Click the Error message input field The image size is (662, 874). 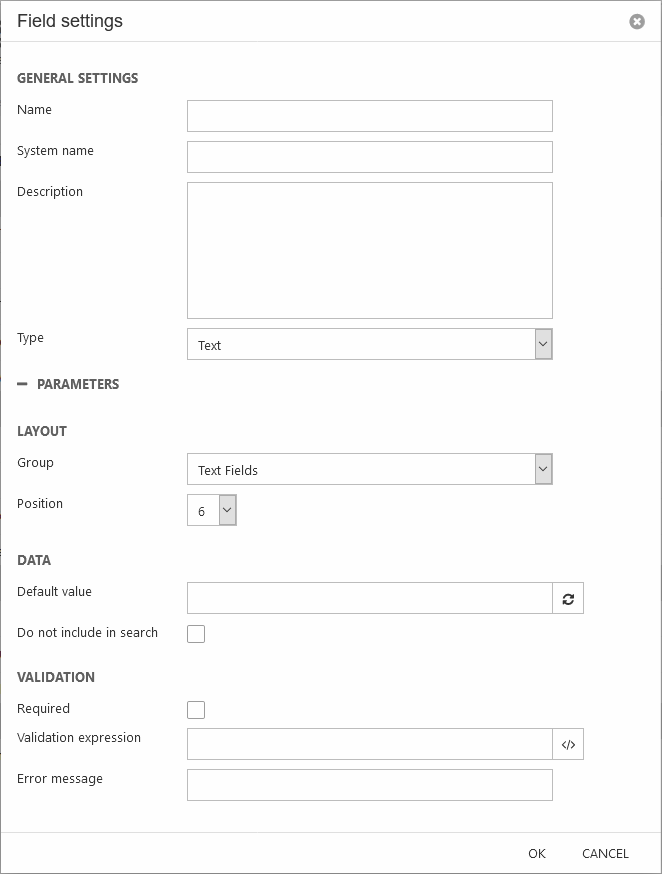coord(369,785)
